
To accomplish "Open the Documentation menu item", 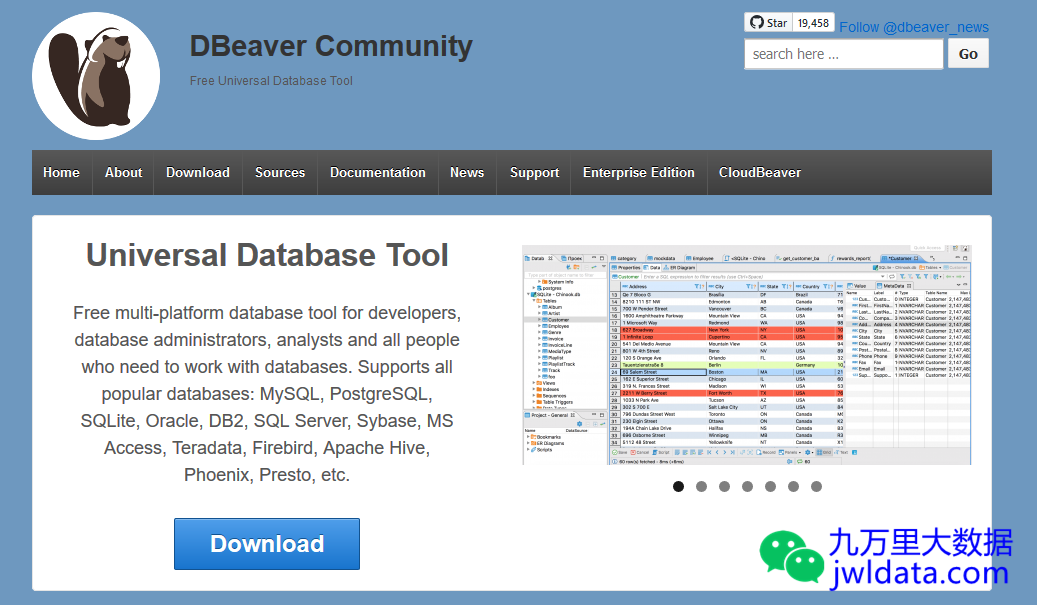I will [378, 173].
